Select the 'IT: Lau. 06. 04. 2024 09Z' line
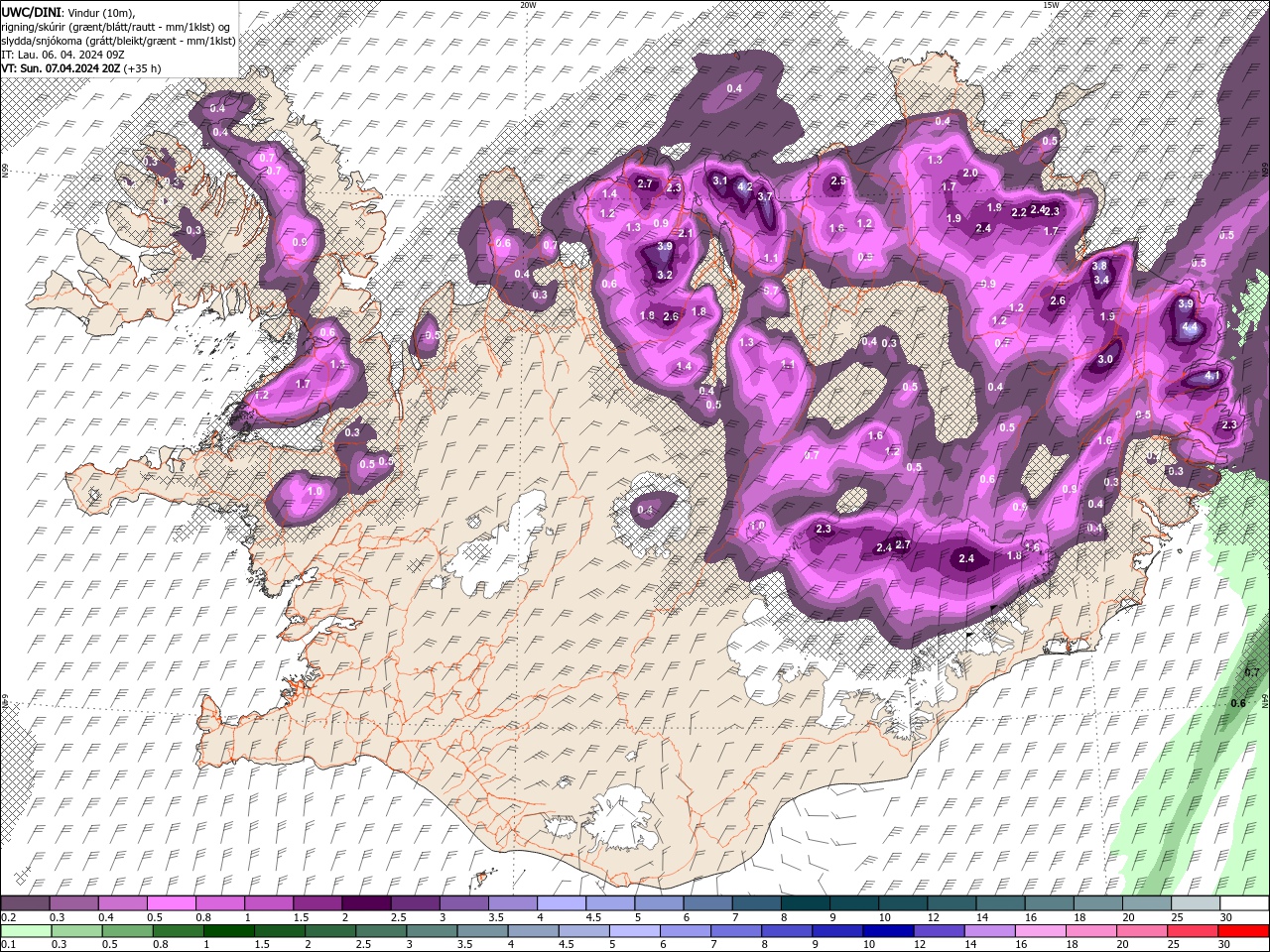1270x952 pixels. click(x=63, y=54)
